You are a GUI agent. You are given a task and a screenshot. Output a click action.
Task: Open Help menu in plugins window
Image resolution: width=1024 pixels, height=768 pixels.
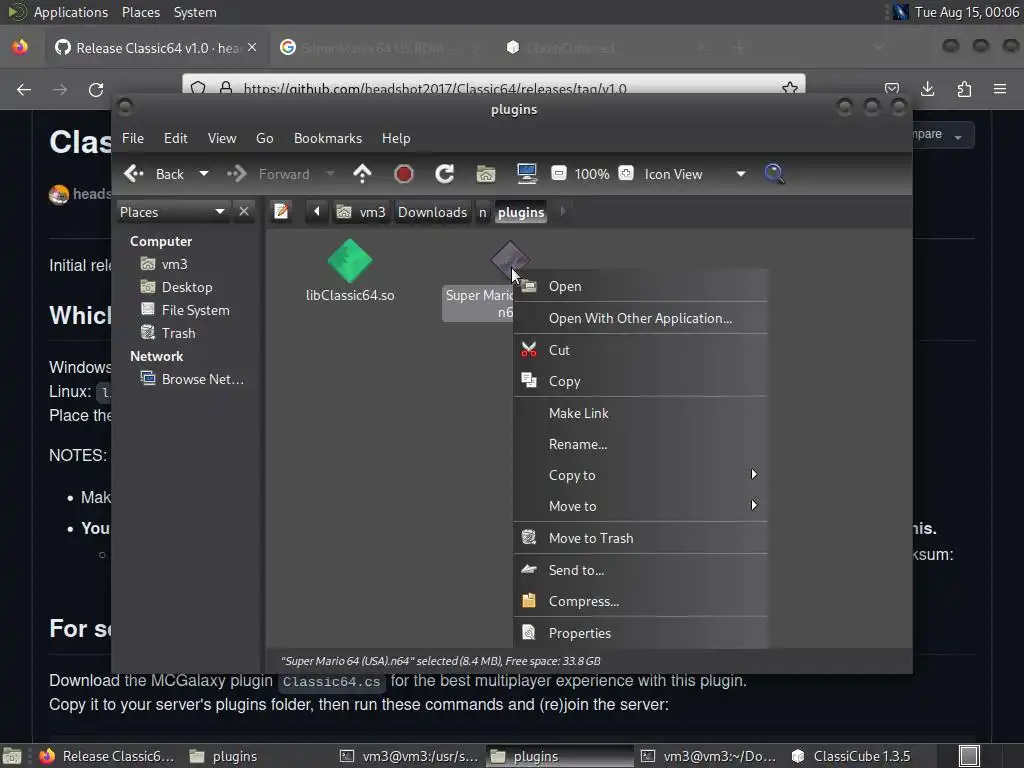point(396,138)
